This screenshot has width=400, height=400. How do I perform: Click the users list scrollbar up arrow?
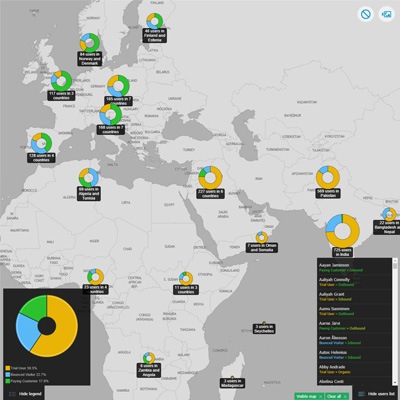click(395, 260)
